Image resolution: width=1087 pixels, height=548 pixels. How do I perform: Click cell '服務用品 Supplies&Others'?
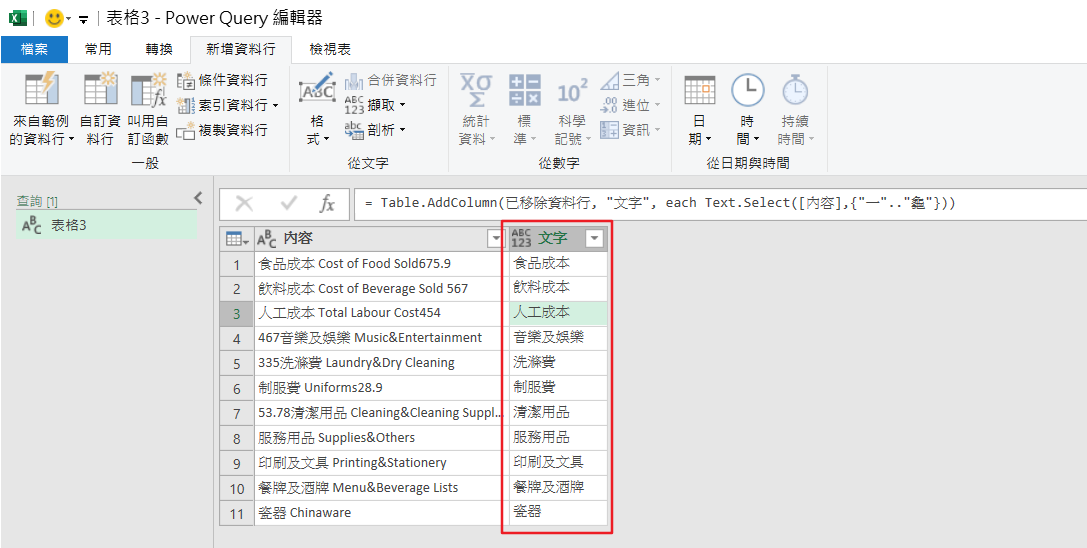(381, 438)
